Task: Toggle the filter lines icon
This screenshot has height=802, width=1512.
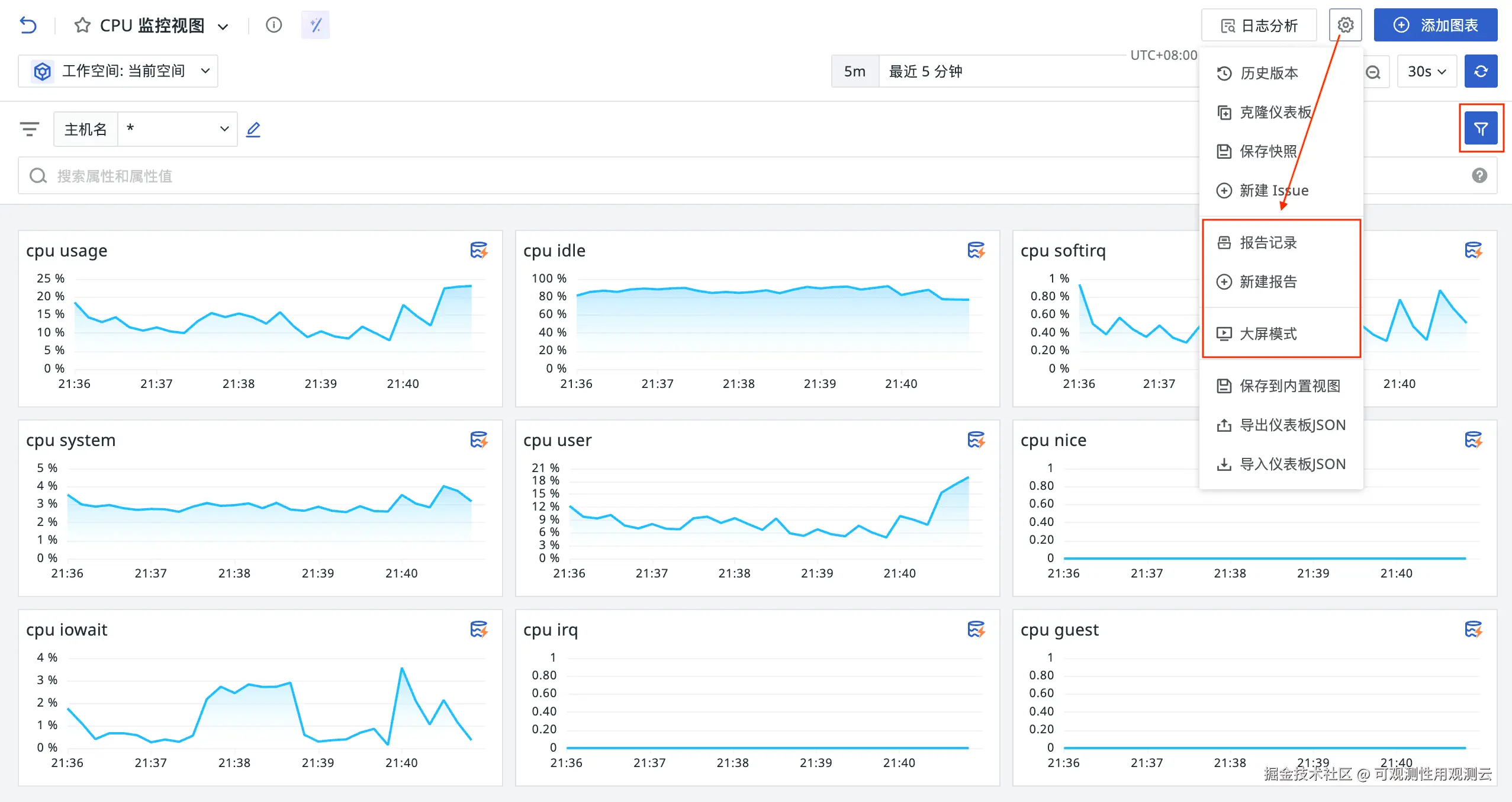Action: coord(30,129)
